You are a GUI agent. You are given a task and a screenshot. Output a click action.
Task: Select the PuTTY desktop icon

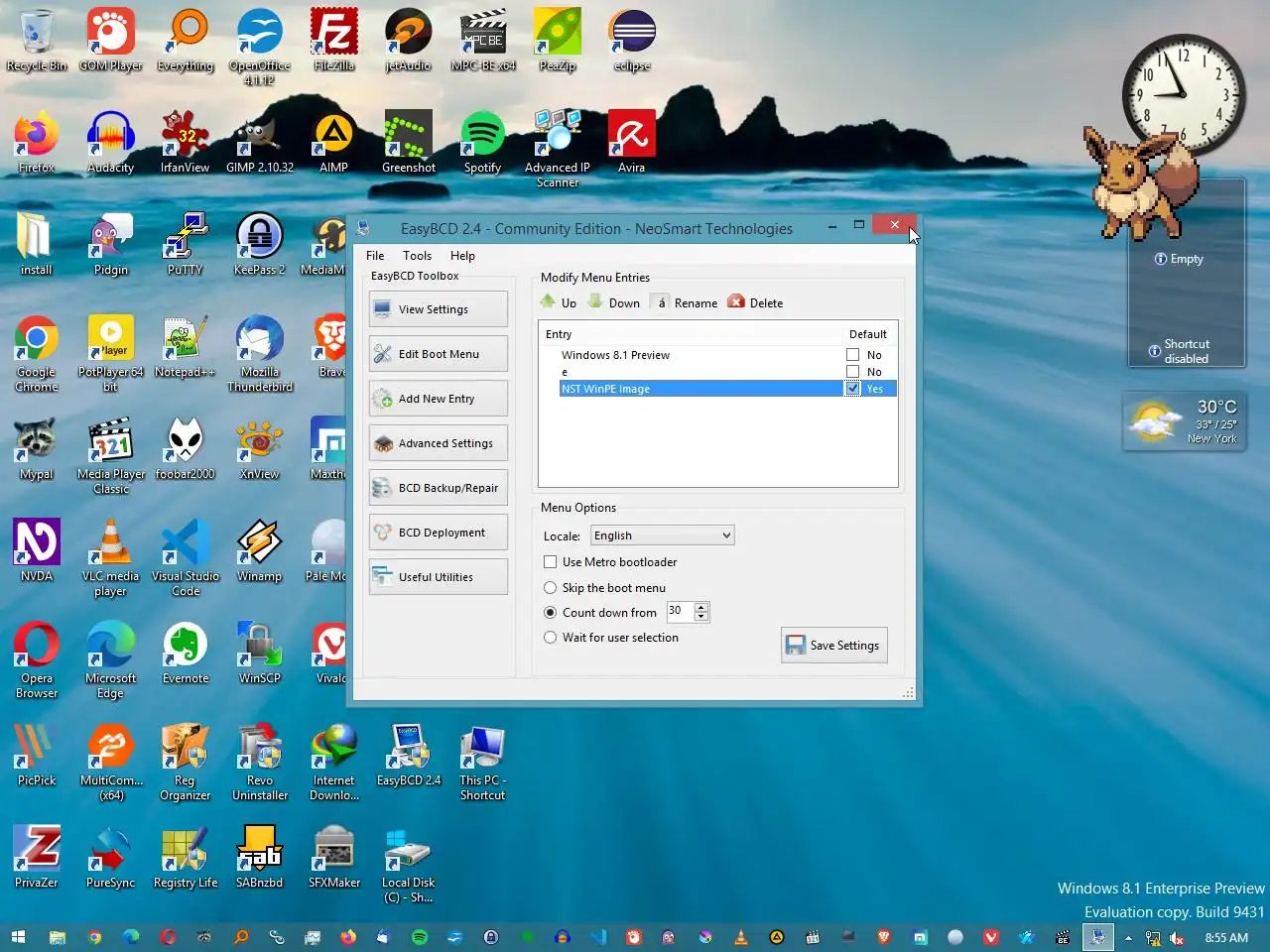click(x=186, y=245)
